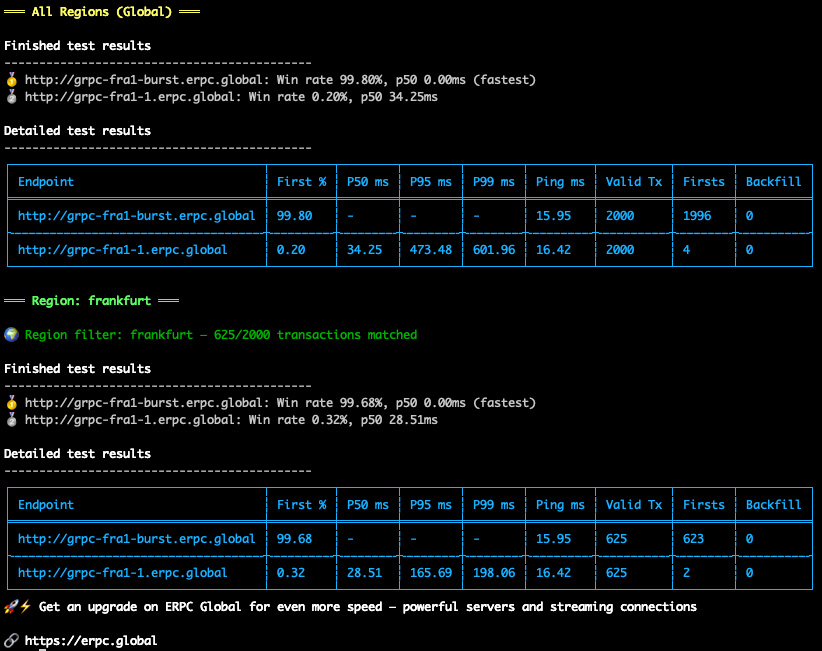Click Endpoint header in Global table
Screen dimensions: 822x651
coord(46,182)
